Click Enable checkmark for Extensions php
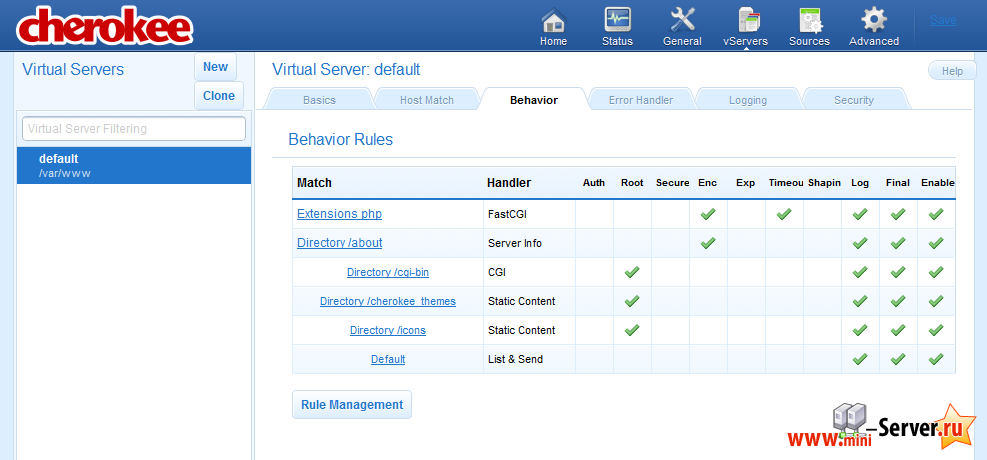This screenshot has height=460, width=987. 936,215
